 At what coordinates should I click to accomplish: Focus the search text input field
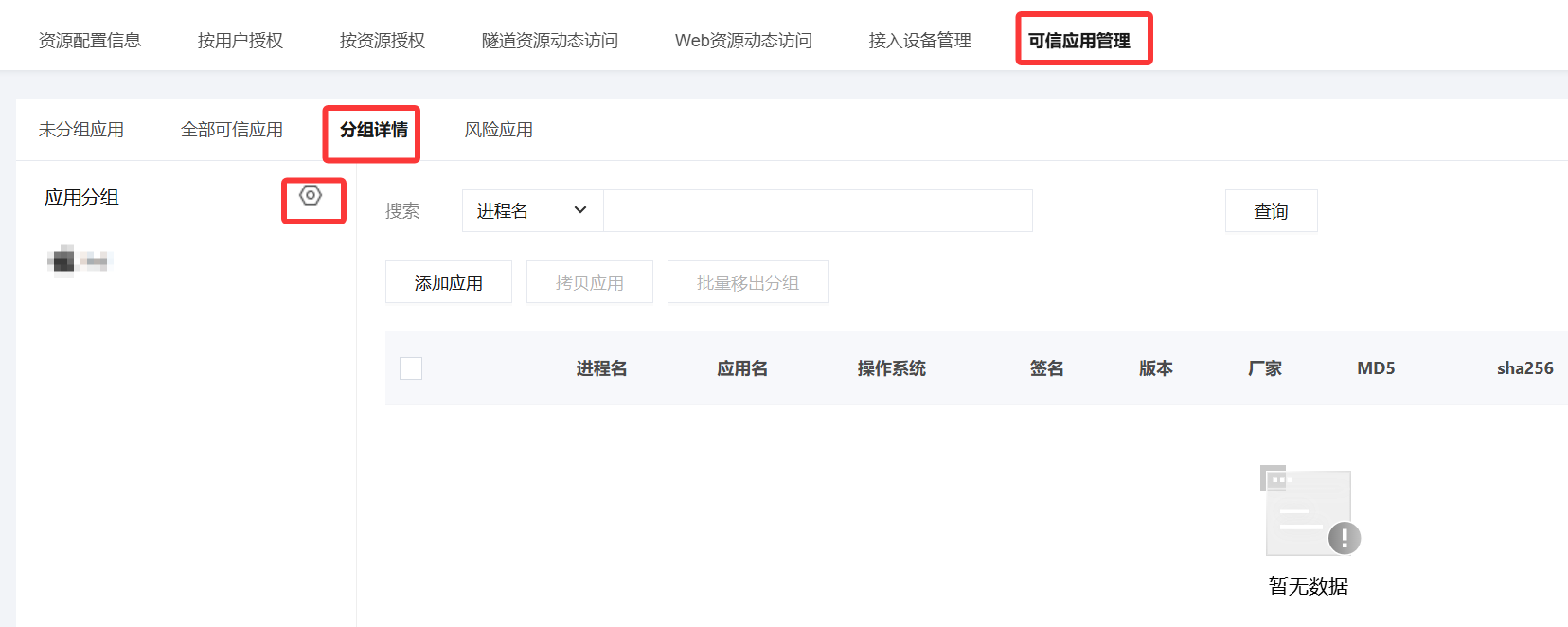coord(818,211)
